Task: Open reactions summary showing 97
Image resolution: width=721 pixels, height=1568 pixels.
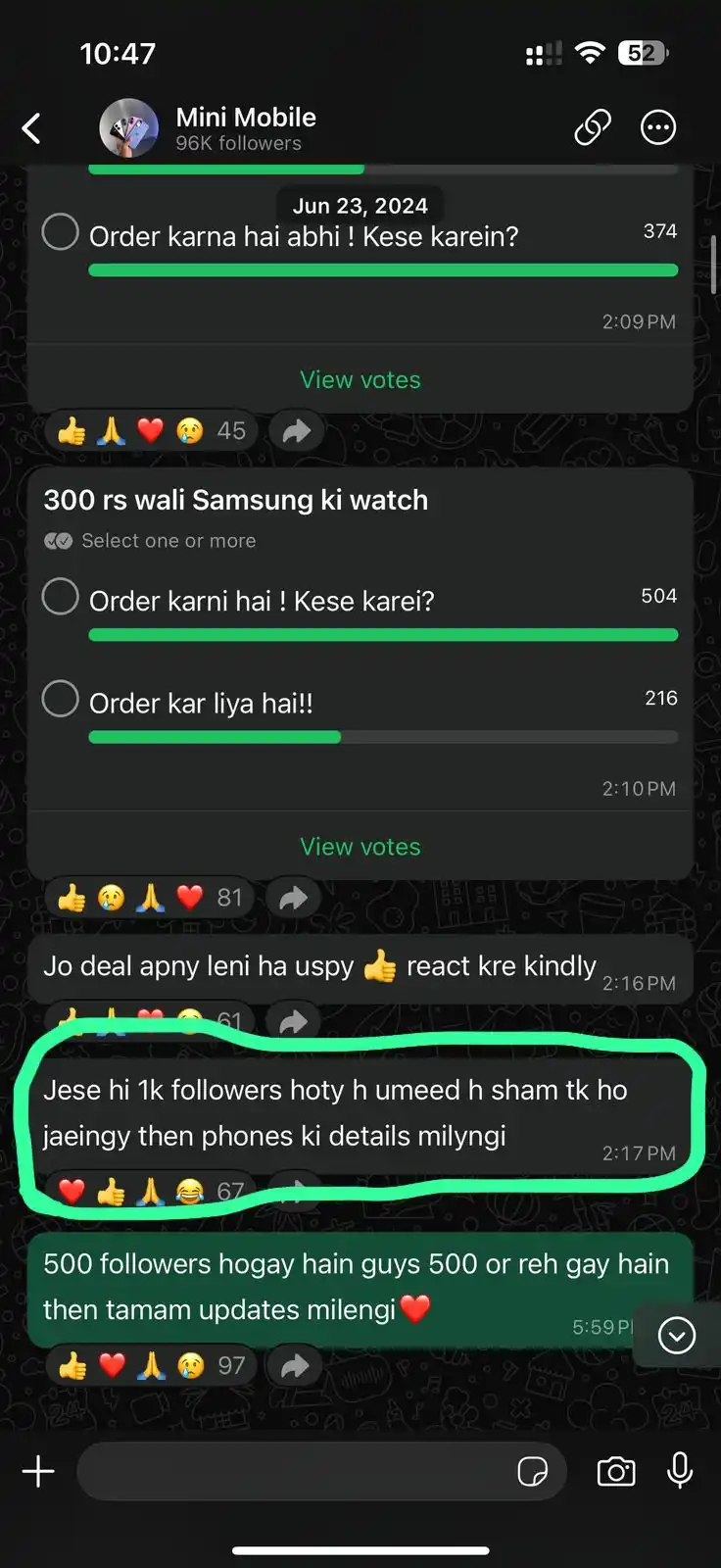Action: [x=152, y=1366]
